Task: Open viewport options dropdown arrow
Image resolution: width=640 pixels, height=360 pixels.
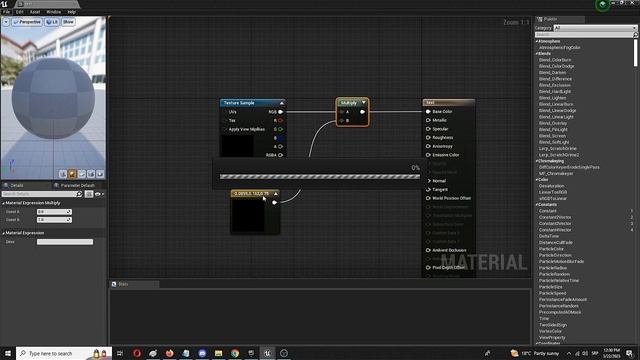Action: pyautogui.click(x=6, y=22)
